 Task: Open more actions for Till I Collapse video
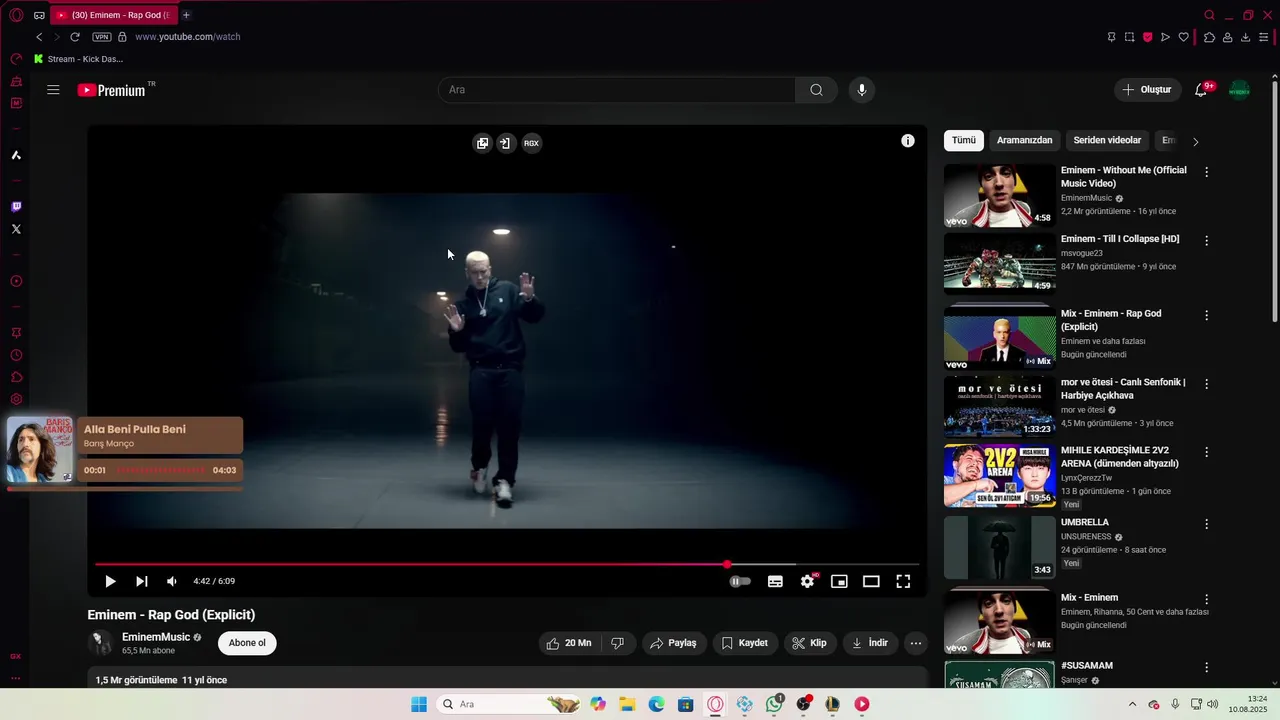pos(1206,241)
